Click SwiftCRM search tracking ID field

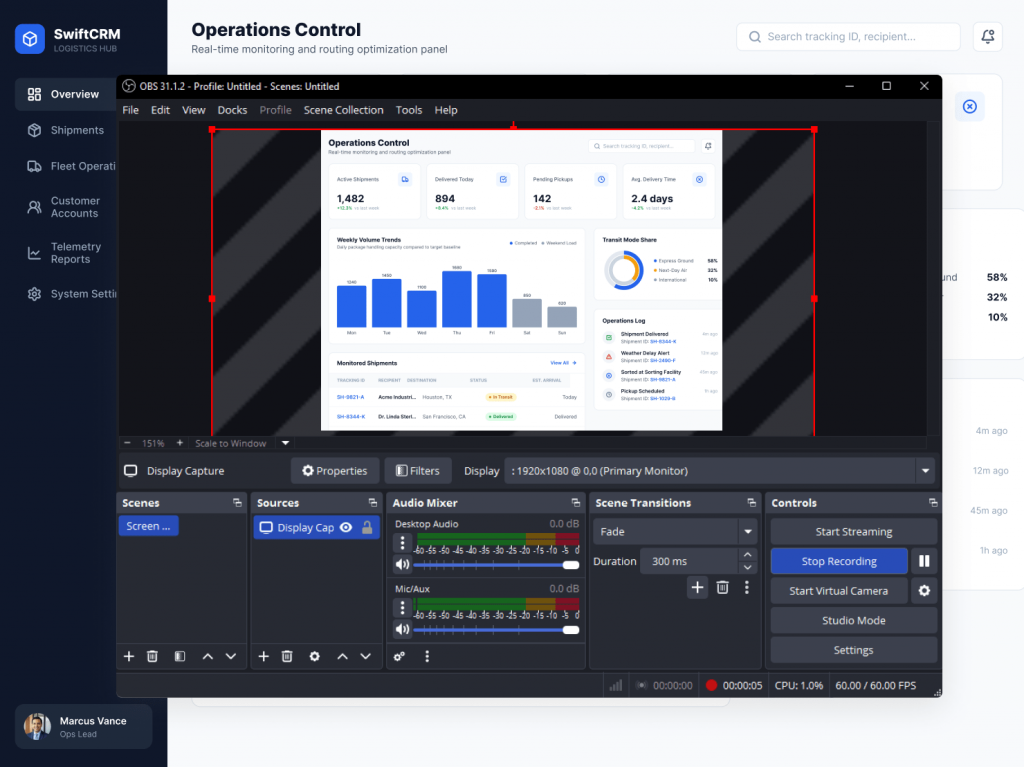(848, 37)
